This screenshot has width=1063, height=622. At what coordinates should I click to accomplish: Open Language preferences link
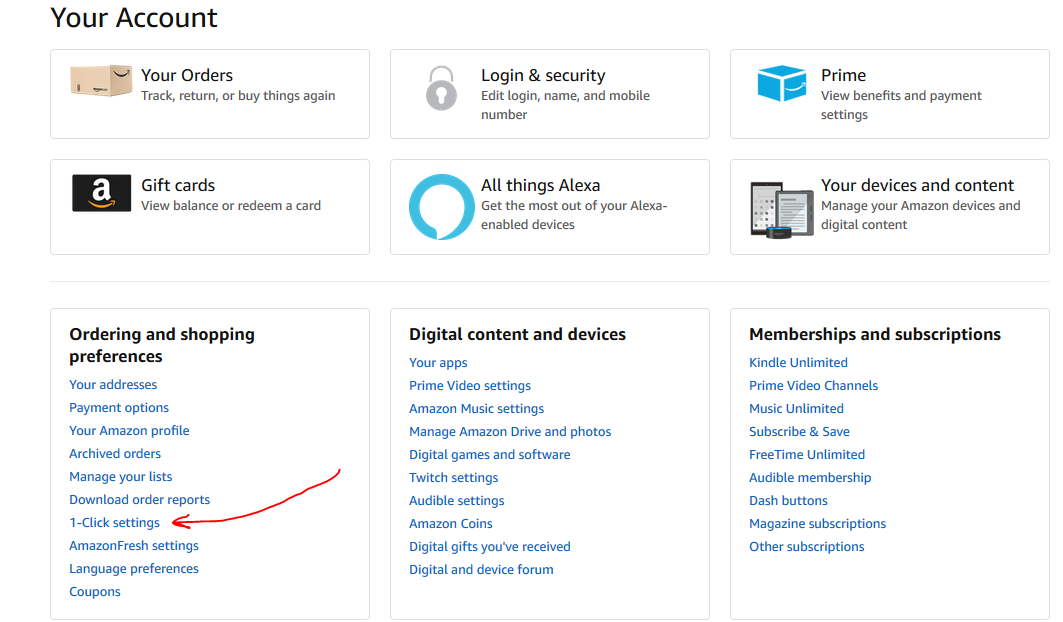134,569
